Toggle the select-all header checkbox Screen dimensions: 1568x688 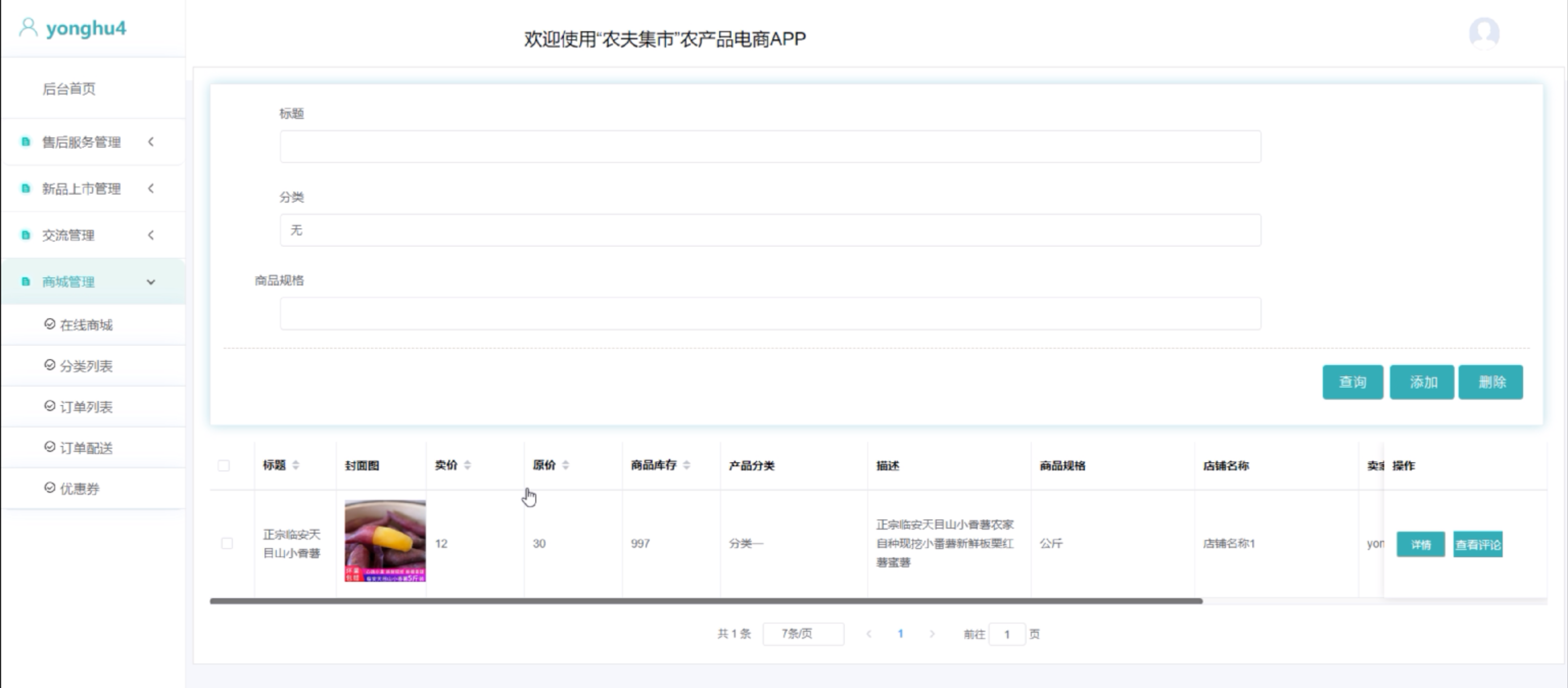224,466
